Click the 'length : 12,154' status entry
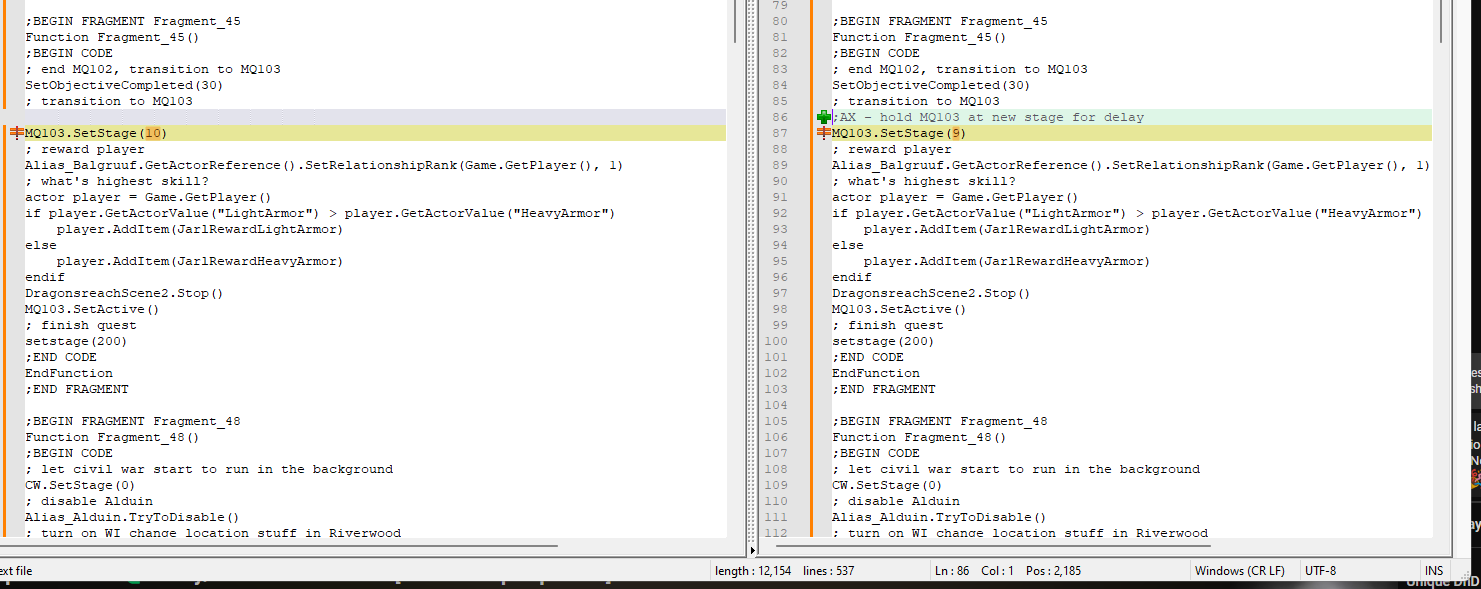Image resolution: width=1481 pixels, height=589 pixels. (752, 571)
